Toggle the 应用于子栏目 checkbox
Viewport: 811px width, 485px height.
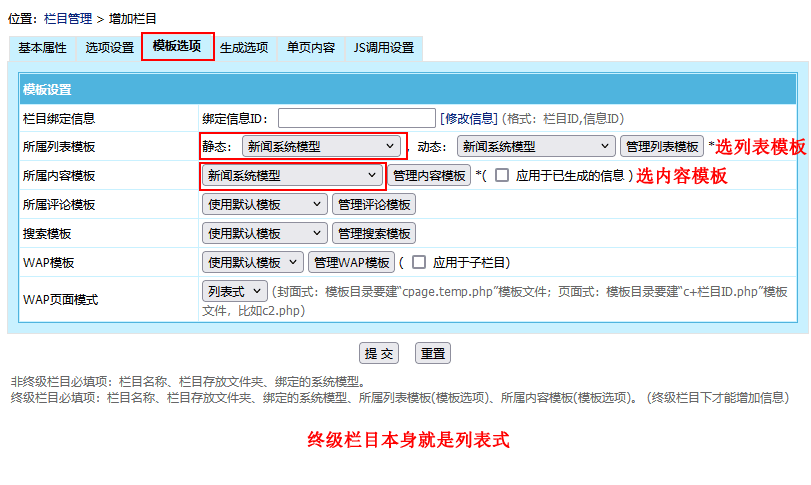tap(419, 263)
